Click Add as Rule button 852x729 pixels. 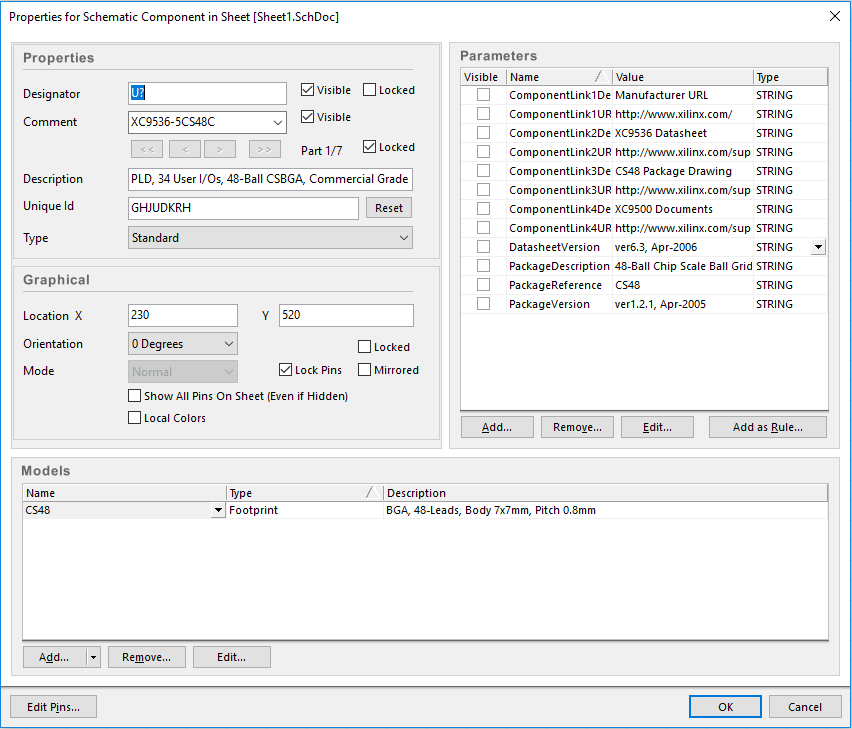pyautogui.click(x=768, y=427)
